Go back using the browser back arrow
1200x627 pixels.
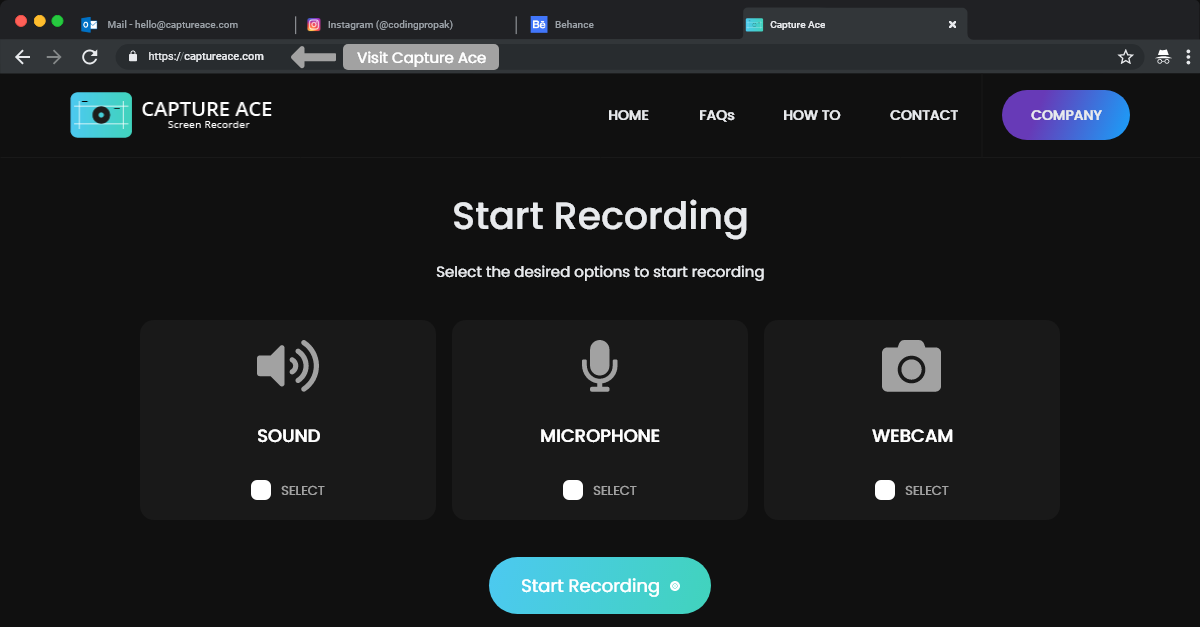(x=23, y=57)
